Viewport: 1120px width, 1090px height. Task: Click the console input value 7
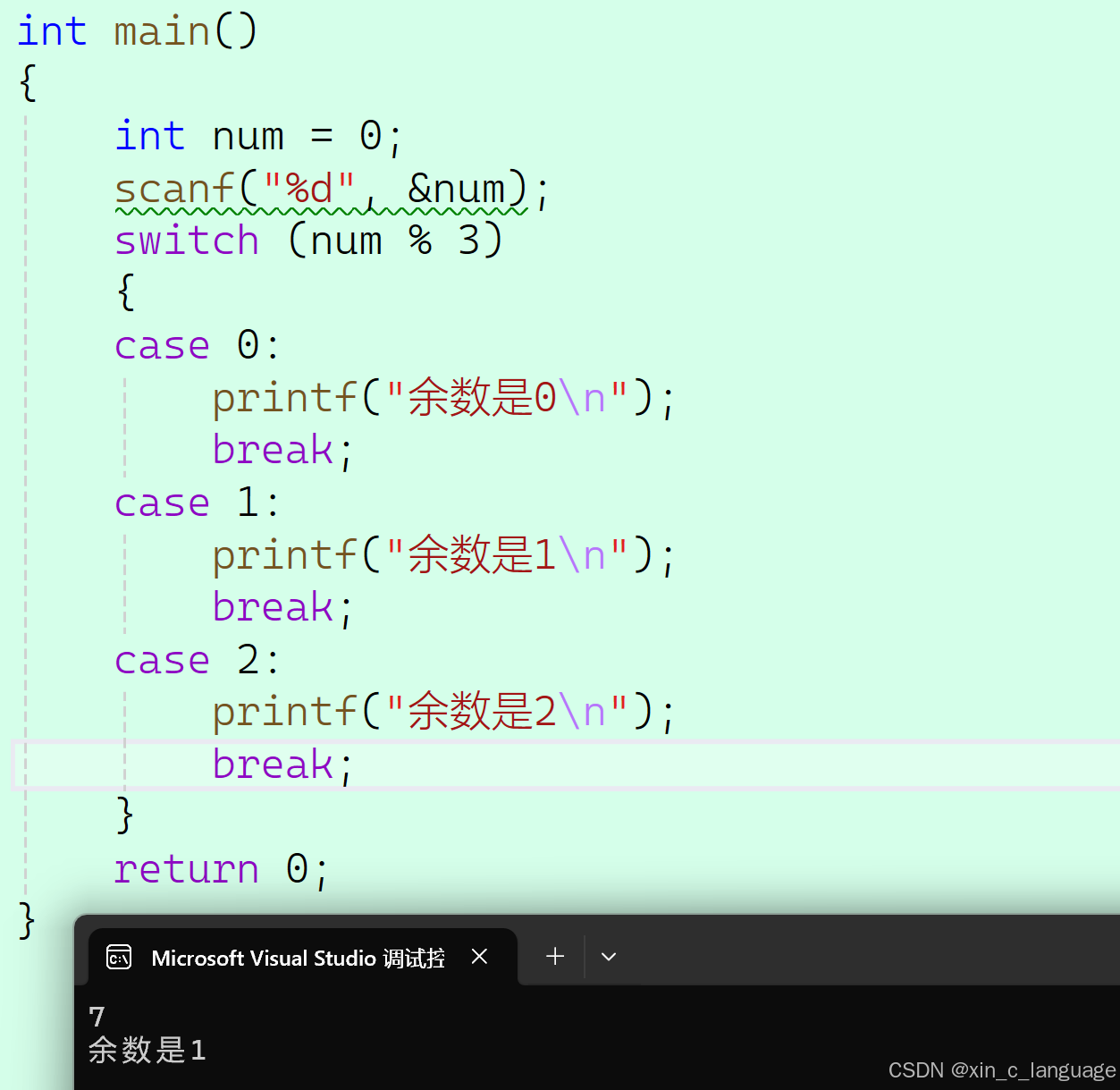coord(97,1017)
